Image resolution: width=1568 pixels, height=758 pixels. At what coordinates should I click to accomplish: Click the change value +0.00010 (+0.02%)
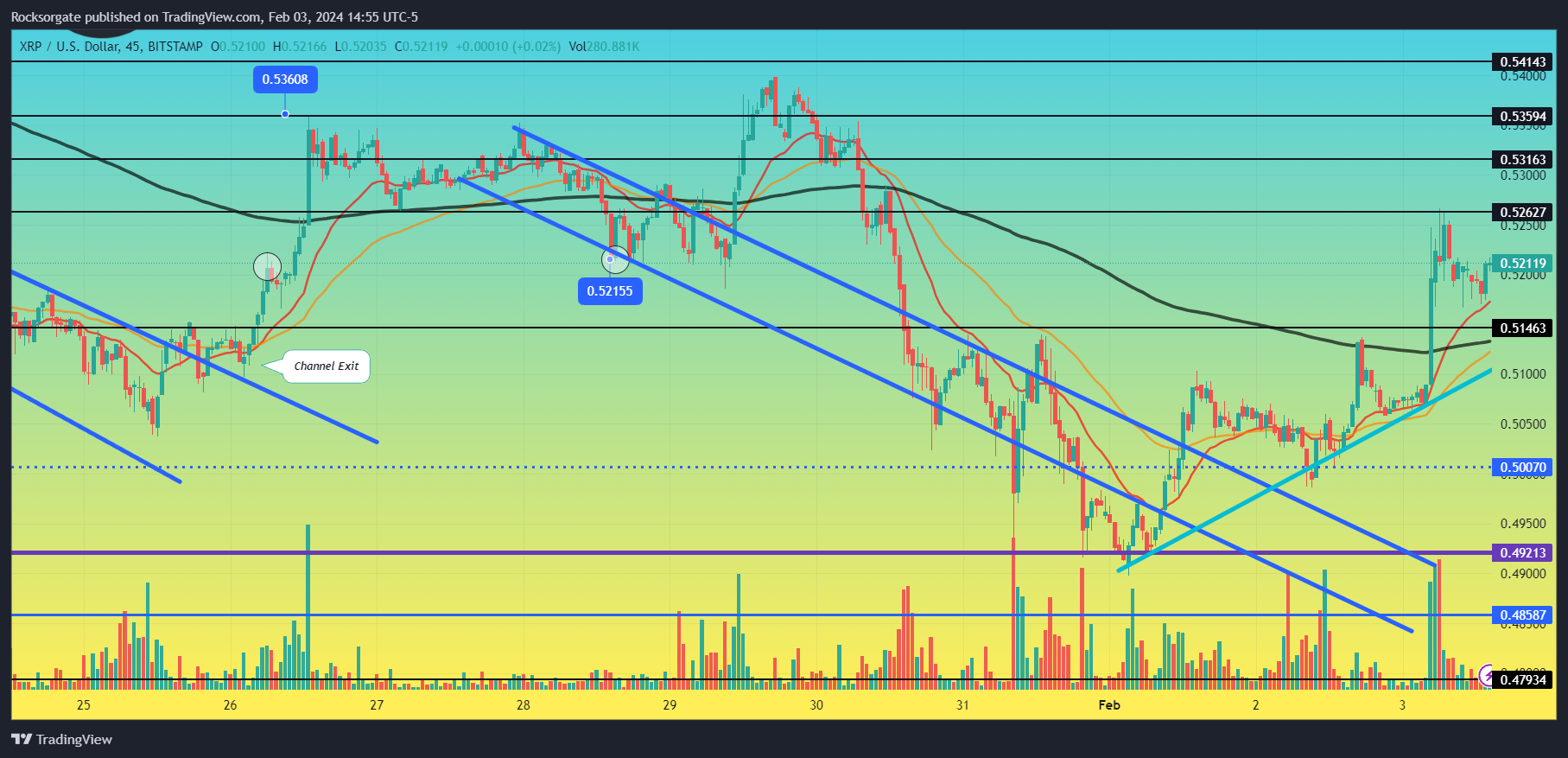point(508,47)
